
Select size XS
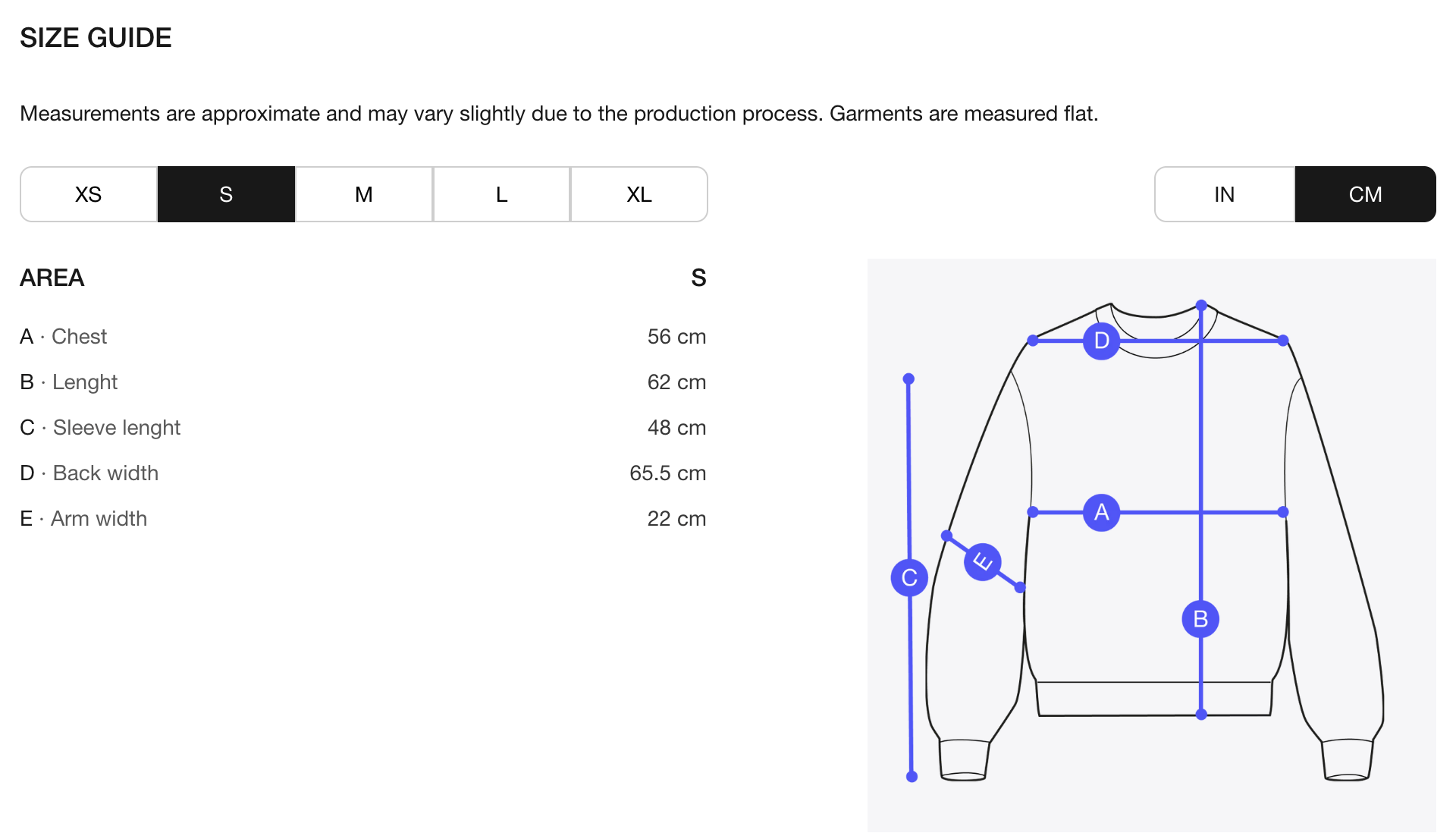click(x=89, y=195)
